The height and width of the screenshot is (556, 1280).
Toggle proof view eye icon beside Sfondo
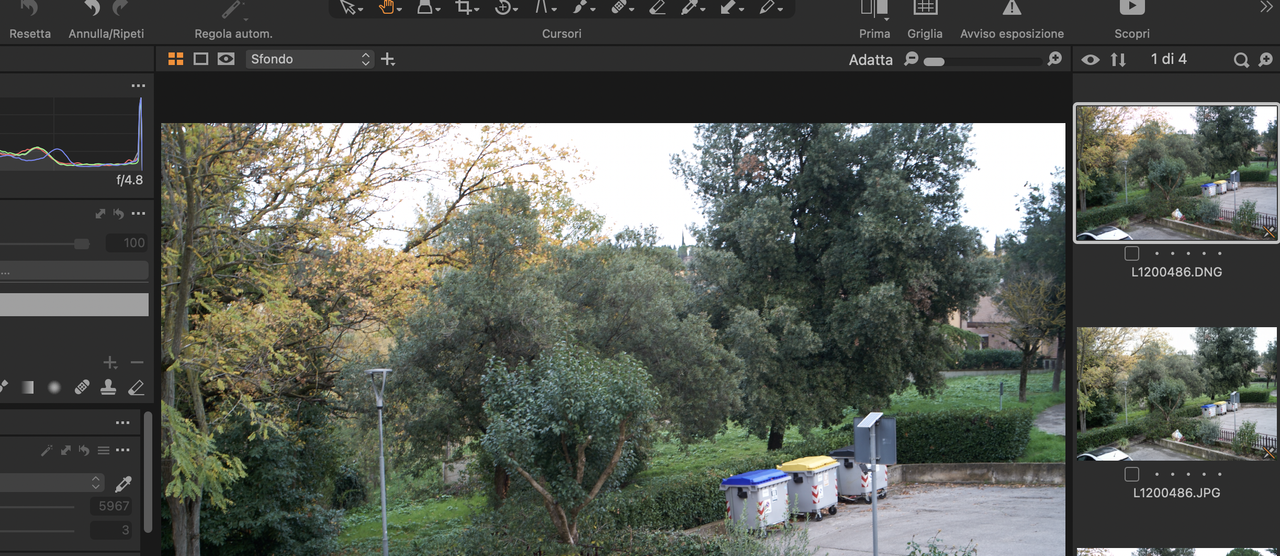tap(226, 59)
